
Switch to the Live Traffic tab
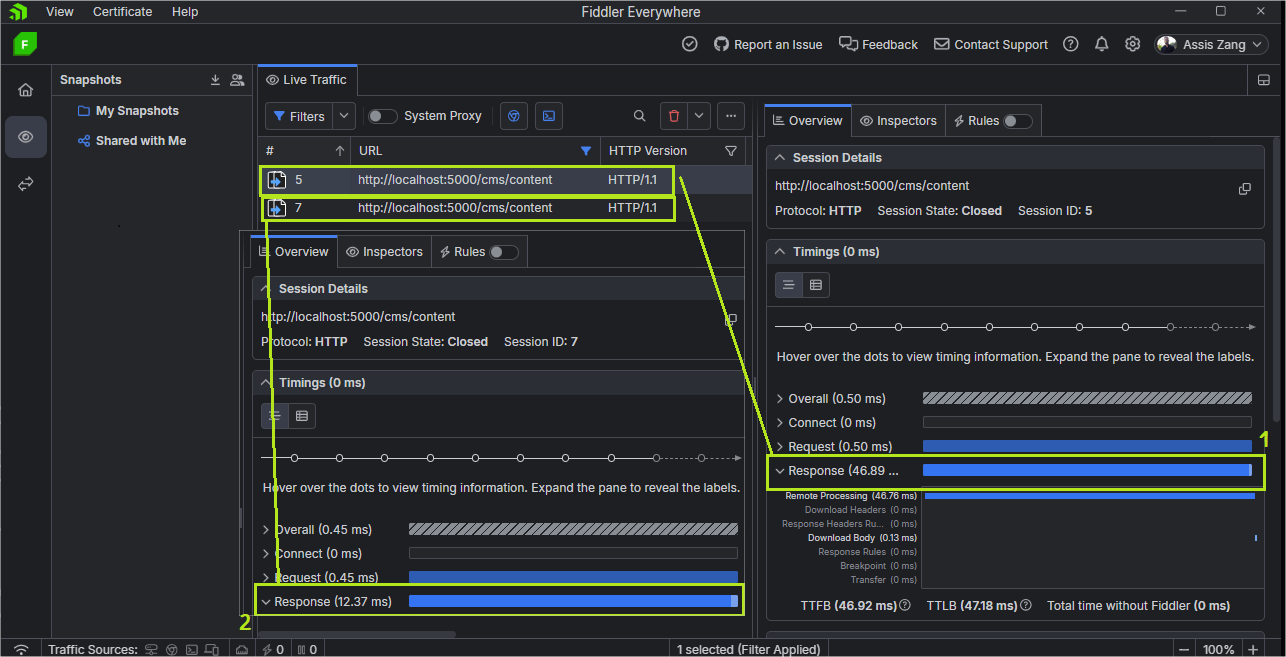coord(306,80)
